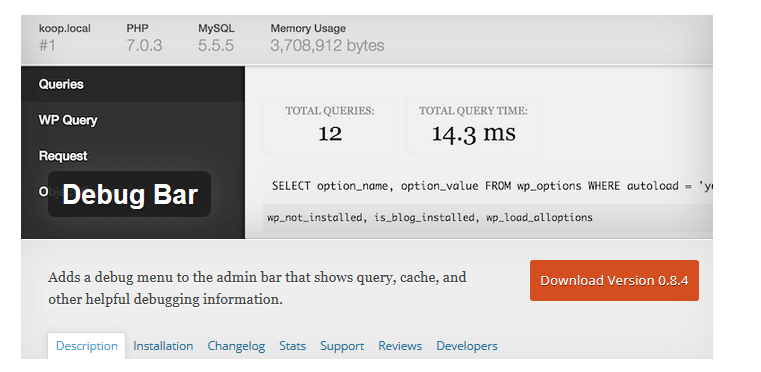
Task: Click the Memory Usage bytes readout
Action: pyautogui.click(x=327, y=37)
